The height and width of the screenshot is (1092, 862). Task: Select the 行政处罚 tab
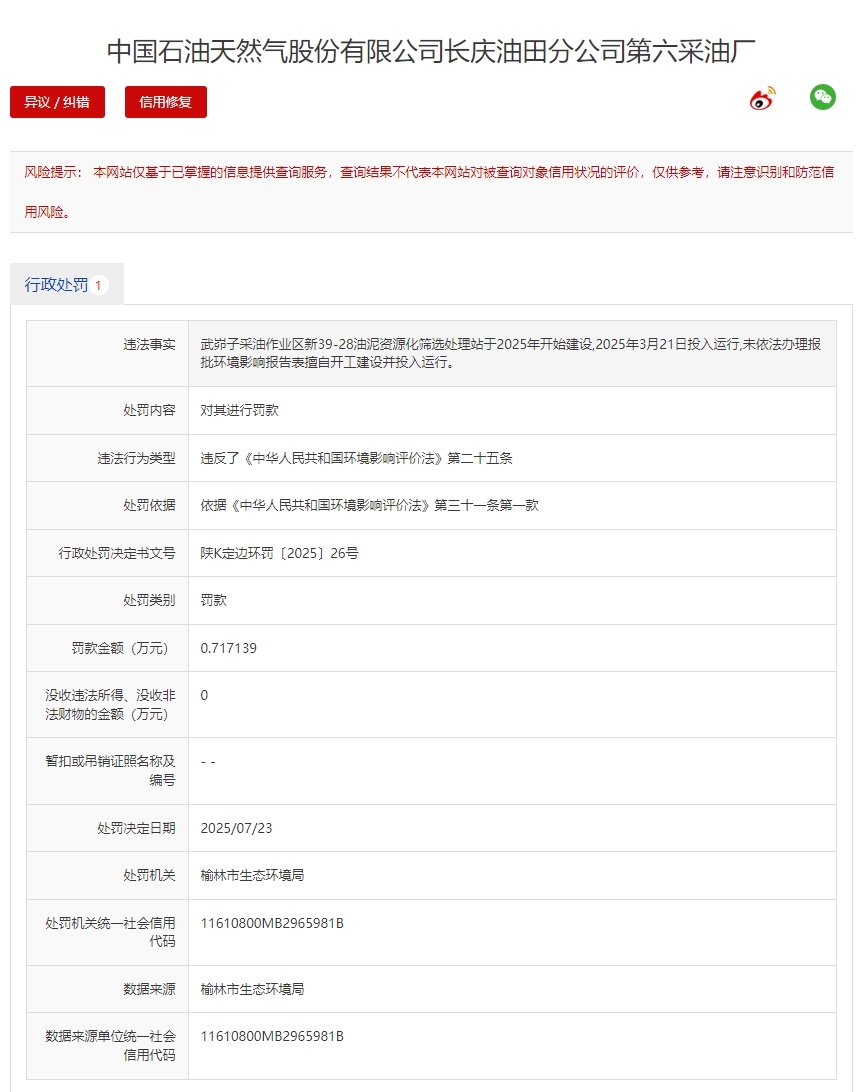pyautogui.click(x=67, y=284)
